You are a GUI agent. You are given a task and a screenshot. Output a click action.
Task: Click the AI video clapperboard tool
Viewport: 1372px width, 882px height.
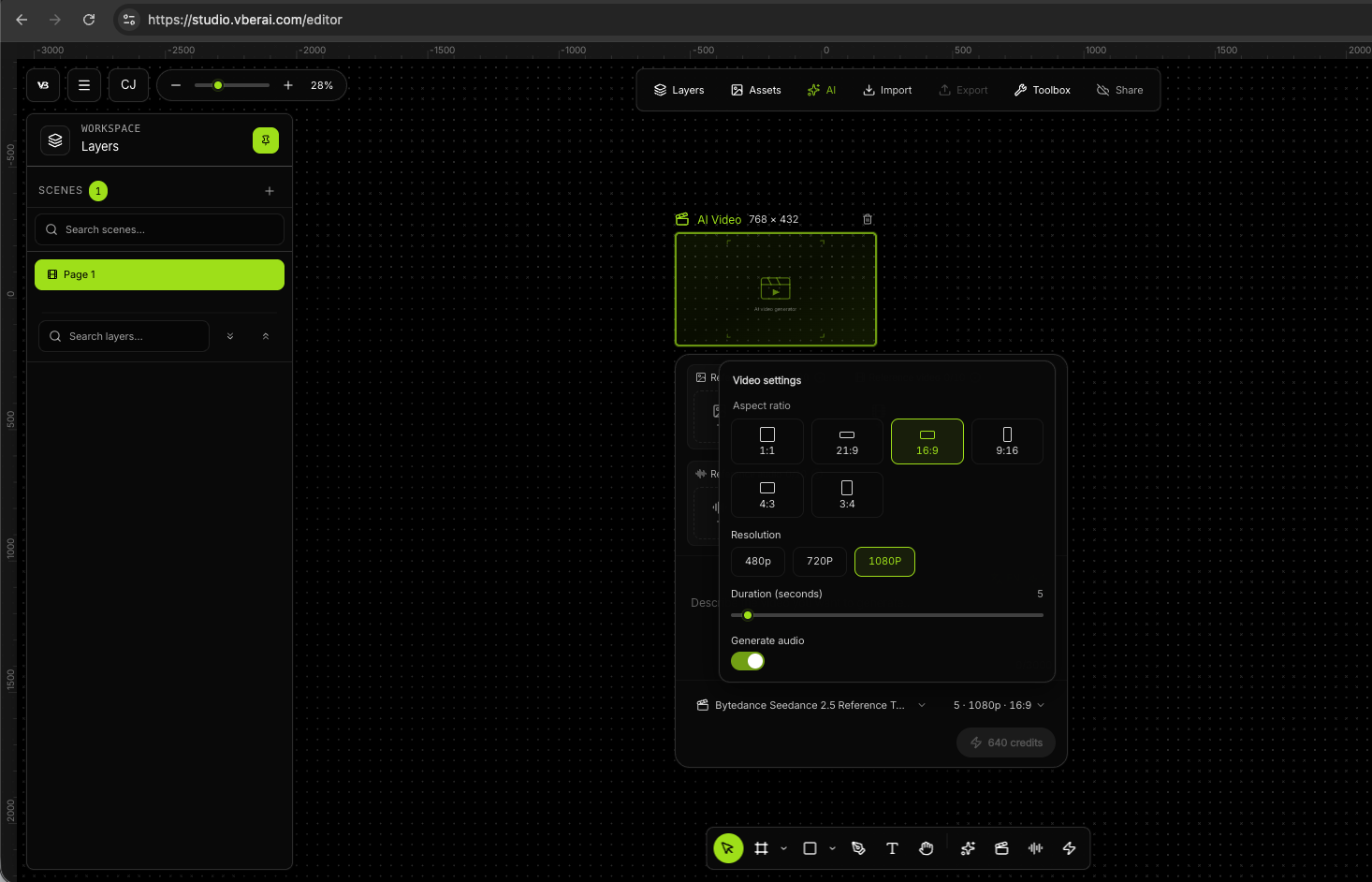pyautogui.click(x=1001, y=848)
